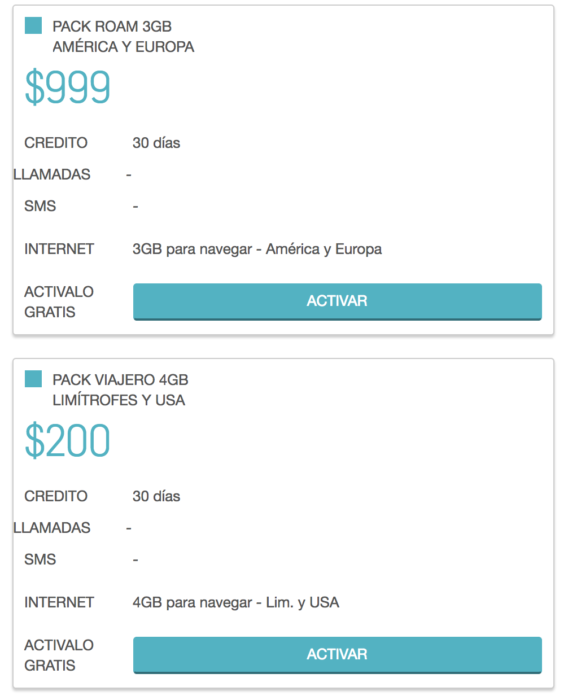Click the CREDITO label in the $200 pack

[x=56, y=496]
